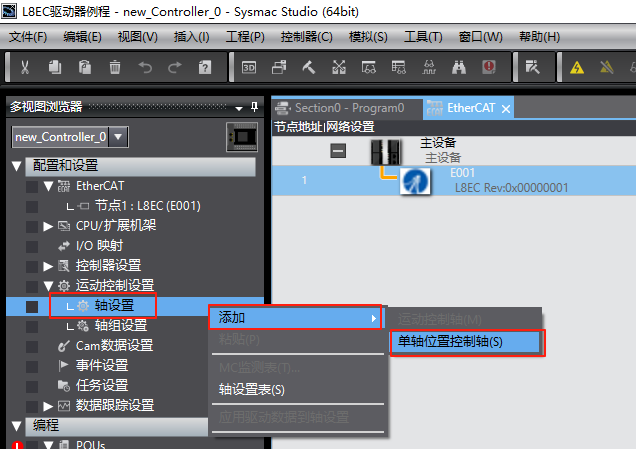Click the yellow warning triangle toolbar icon
636x449 pixels.
click(x=577, y=67)
